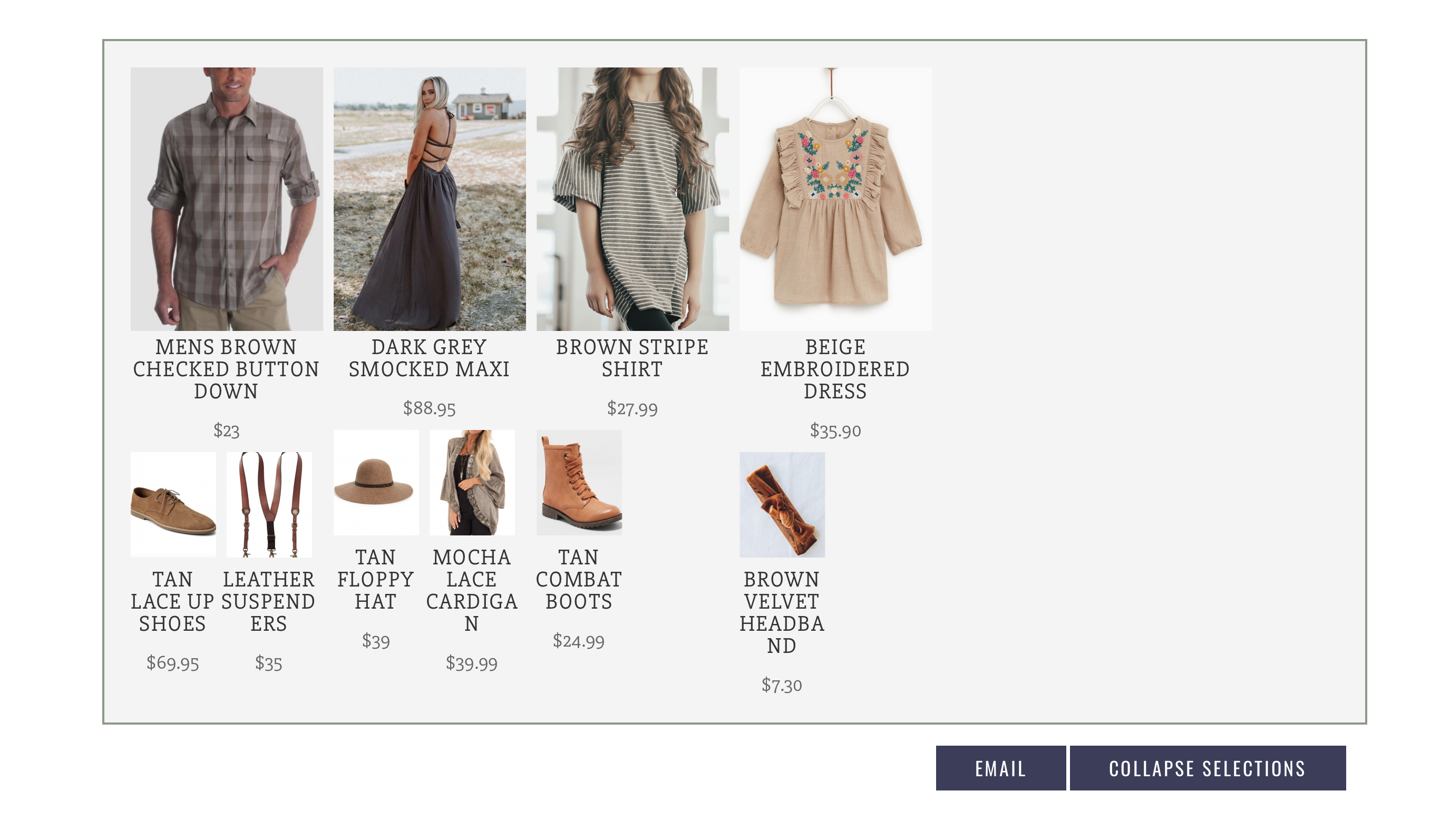
Task: Click the $88.95 maxi dress price
Action: click(429, 408)
